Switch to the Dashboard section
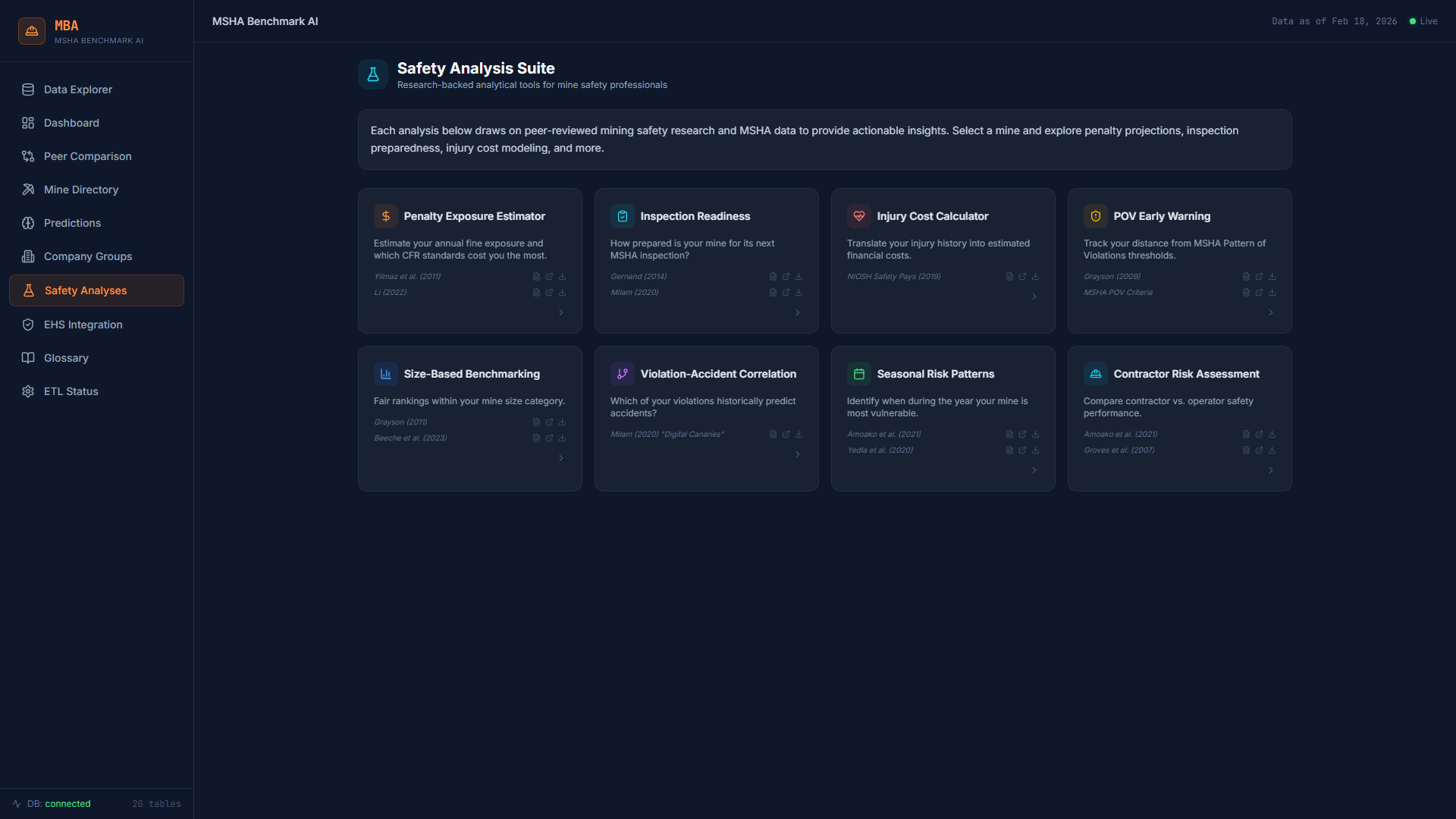 71,123
